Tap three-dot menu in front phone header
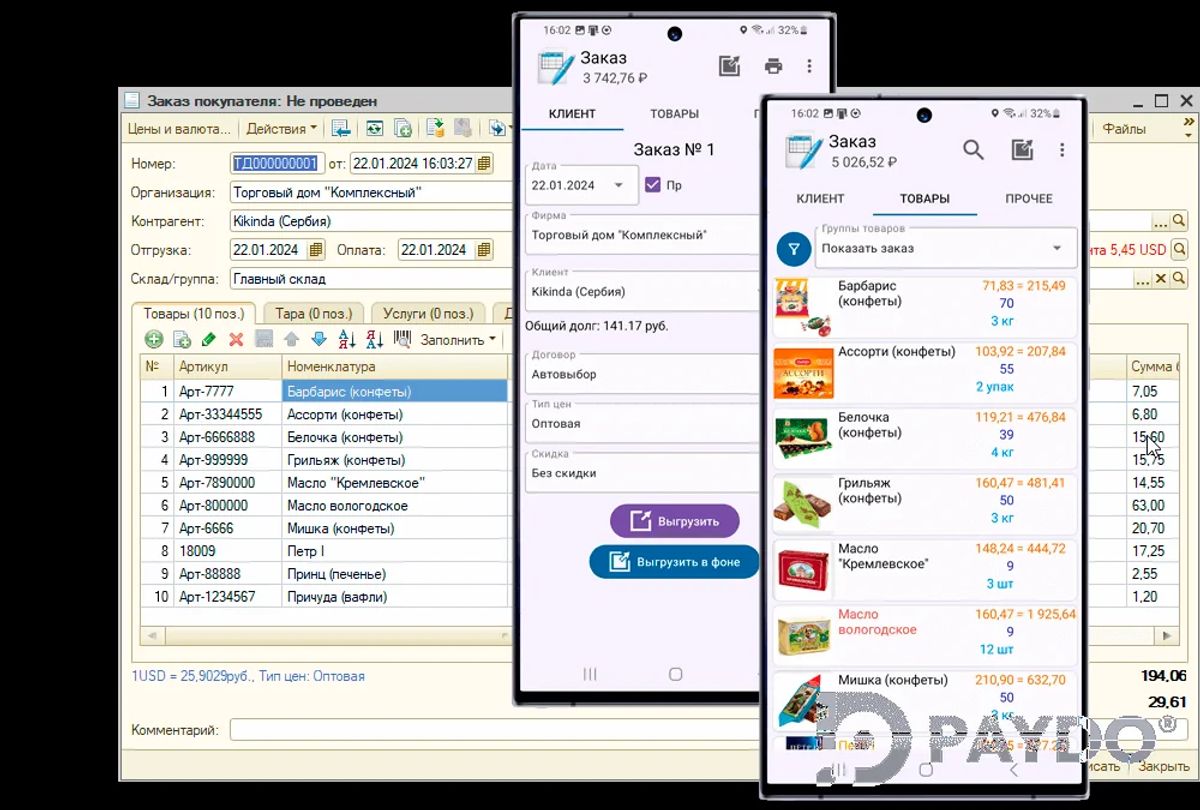The height and width of the screenshot is (810, 1200). click(x=1062, y=150)
